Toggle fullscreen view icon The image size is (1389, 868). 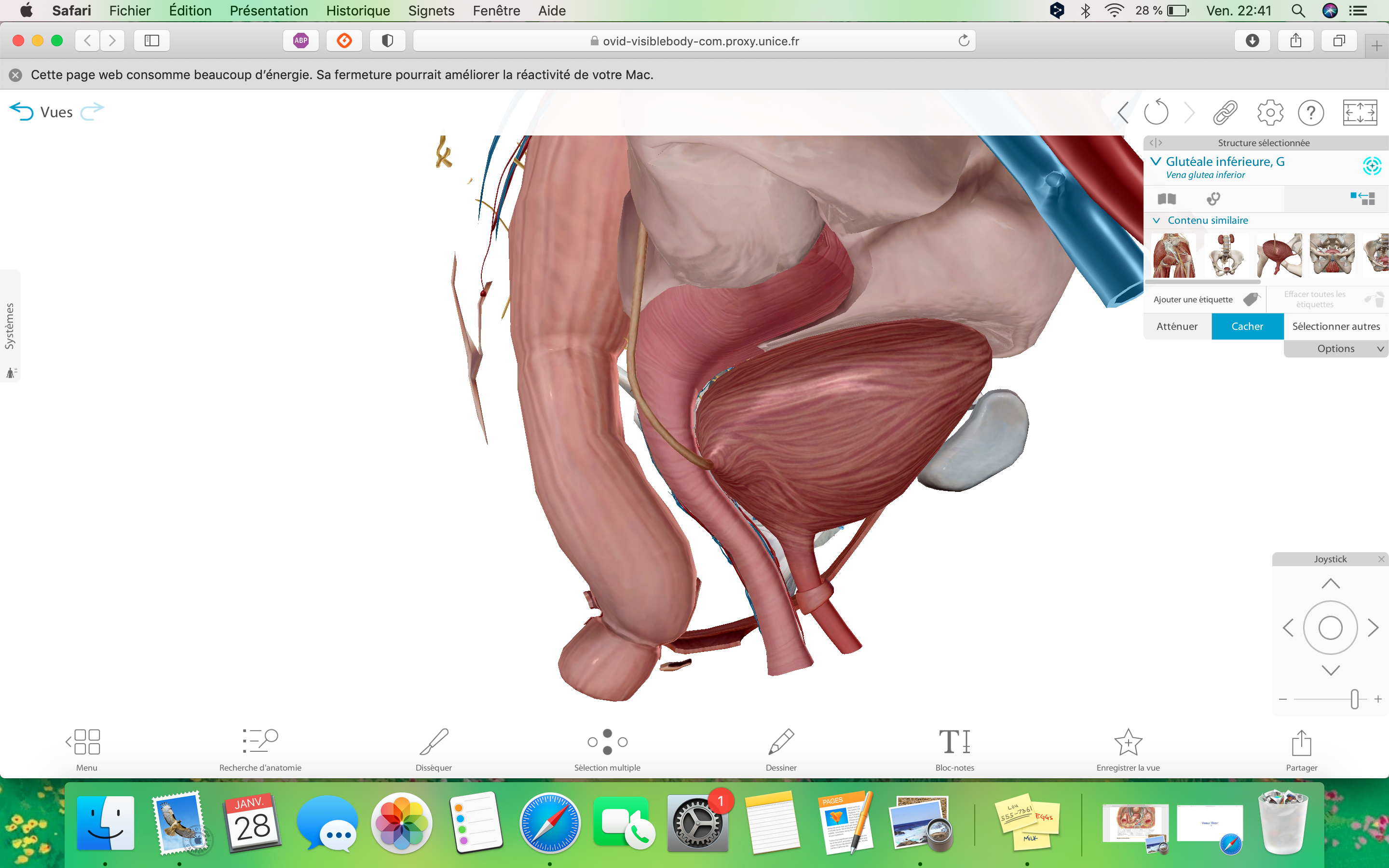pyautogui.click(x=1359, y=112)
